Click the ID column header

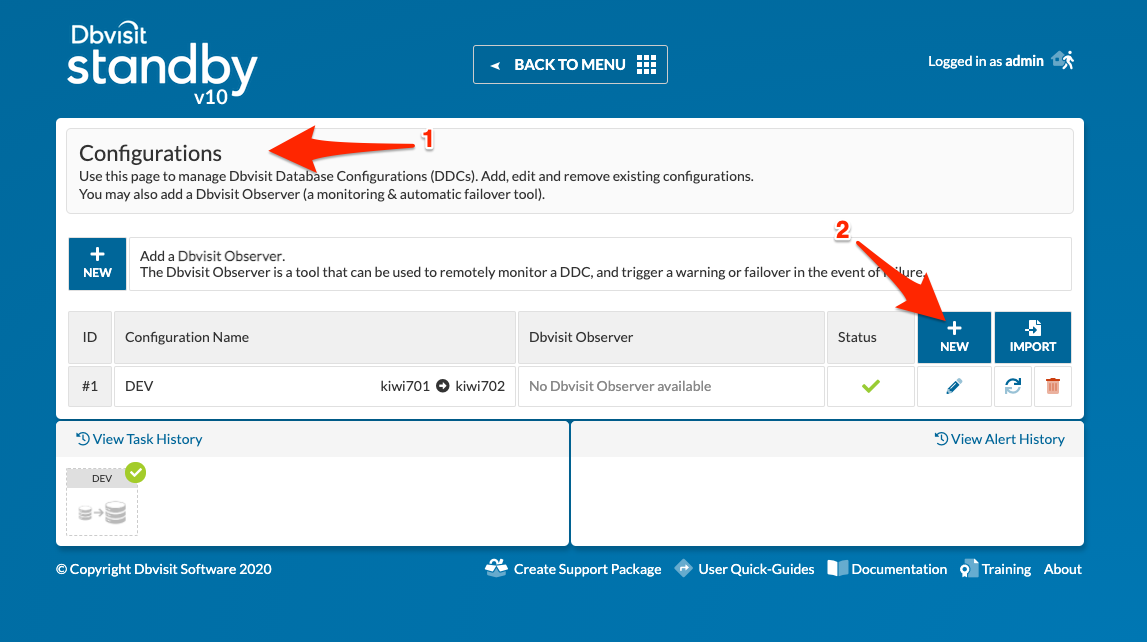(90, 337)
